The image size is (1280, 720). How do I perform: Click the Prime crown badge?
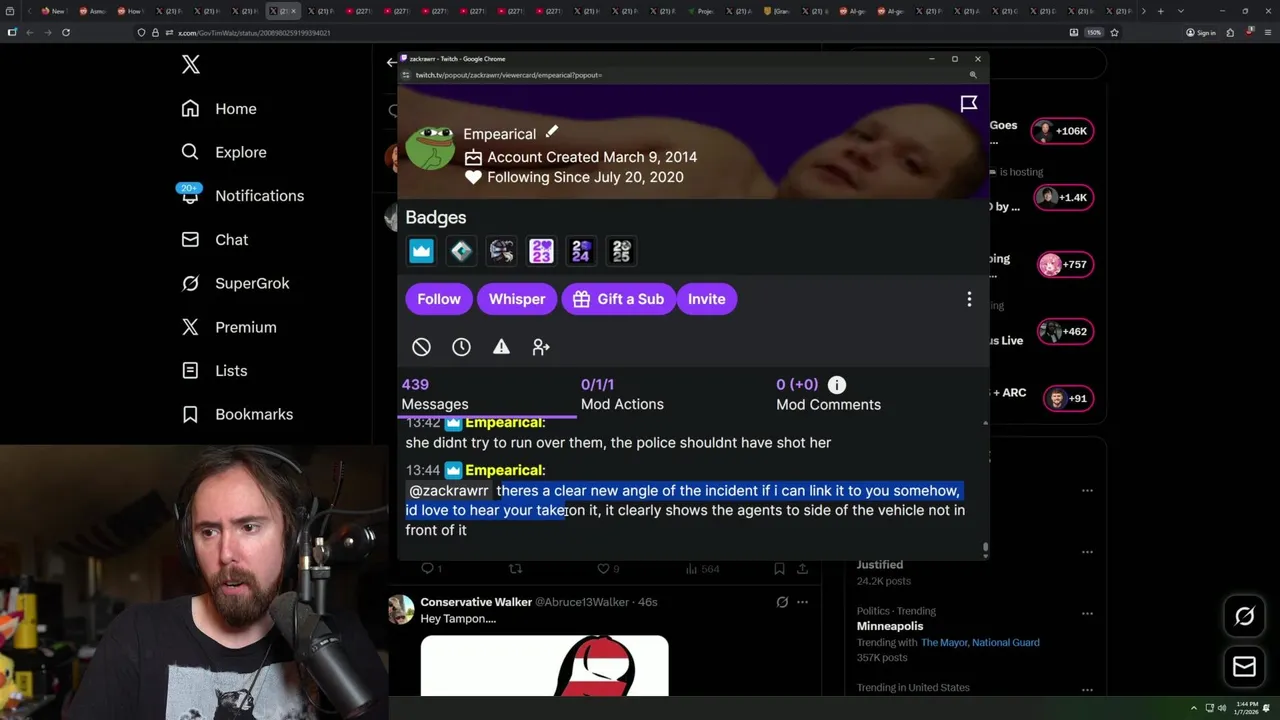pos(421,251)
